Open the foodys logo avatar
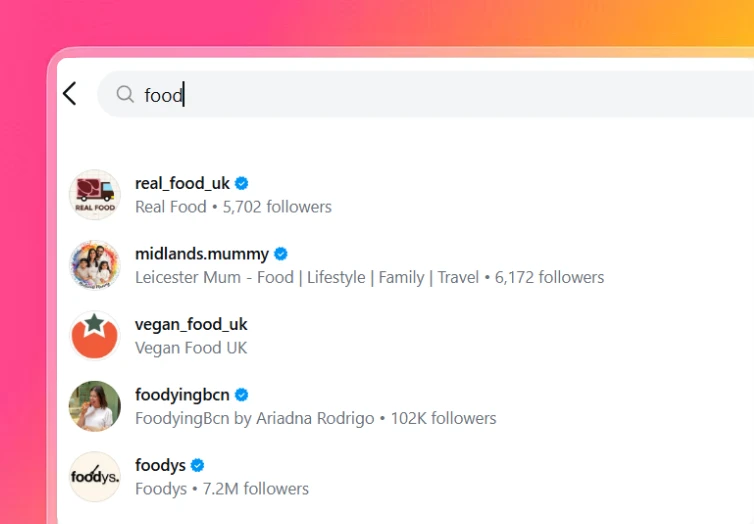754x524 pixels. tap(95, 477)
